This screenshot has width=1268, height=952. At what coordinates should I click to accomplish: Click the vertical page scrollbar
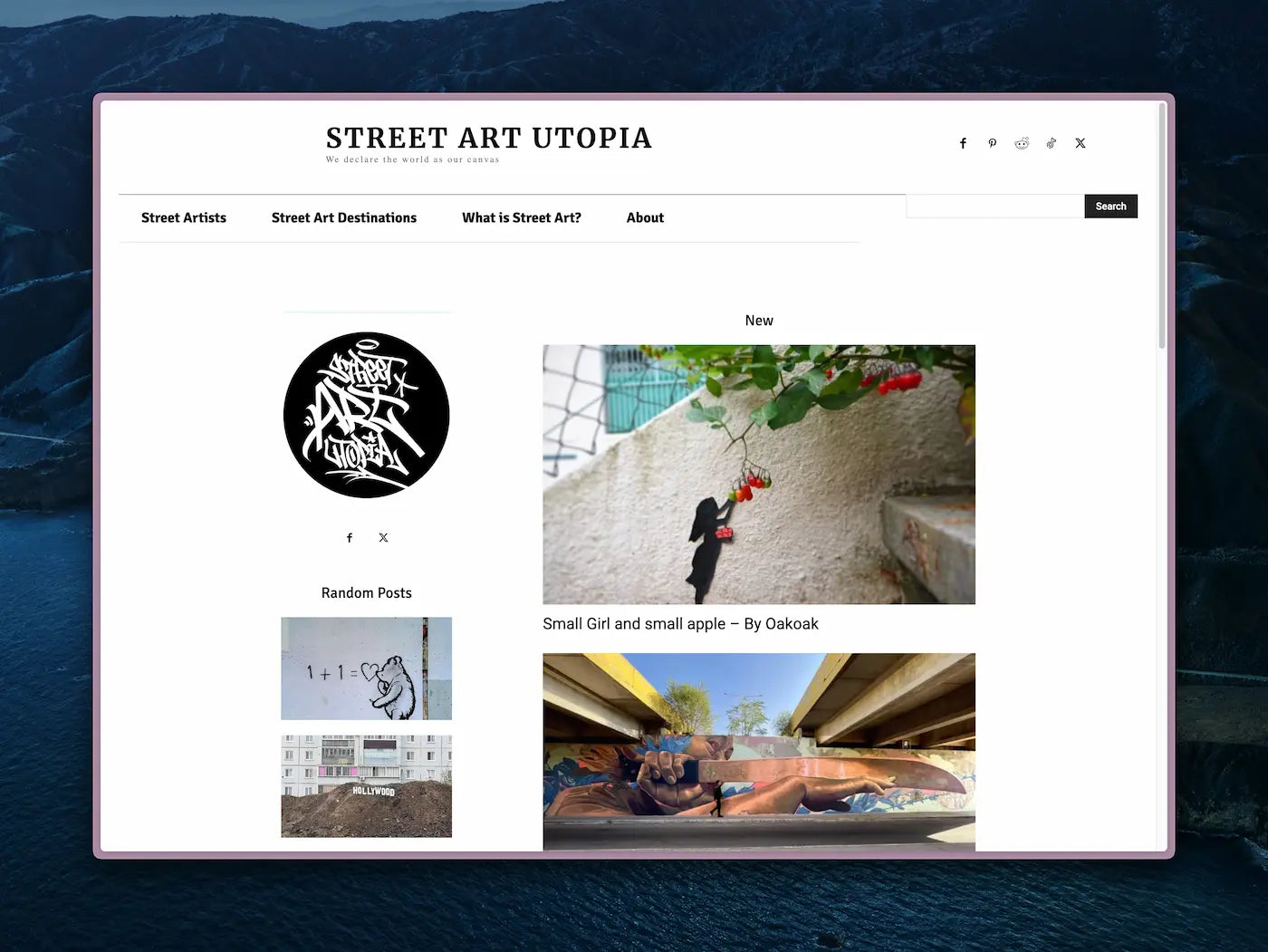pos(1162,226)
